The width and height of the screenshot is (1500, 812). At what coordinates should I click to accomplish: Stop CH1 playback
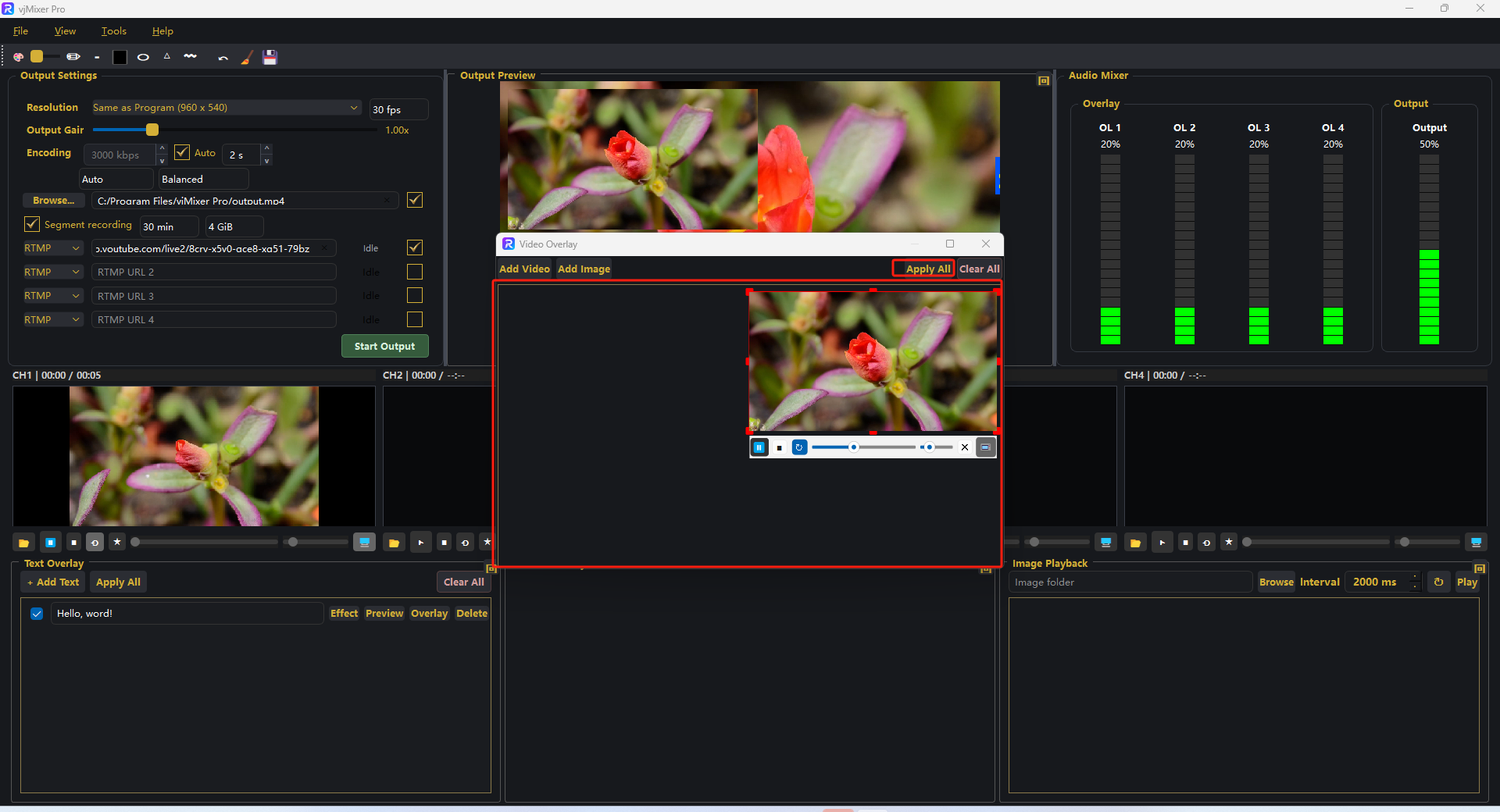[x=73, y=542]
